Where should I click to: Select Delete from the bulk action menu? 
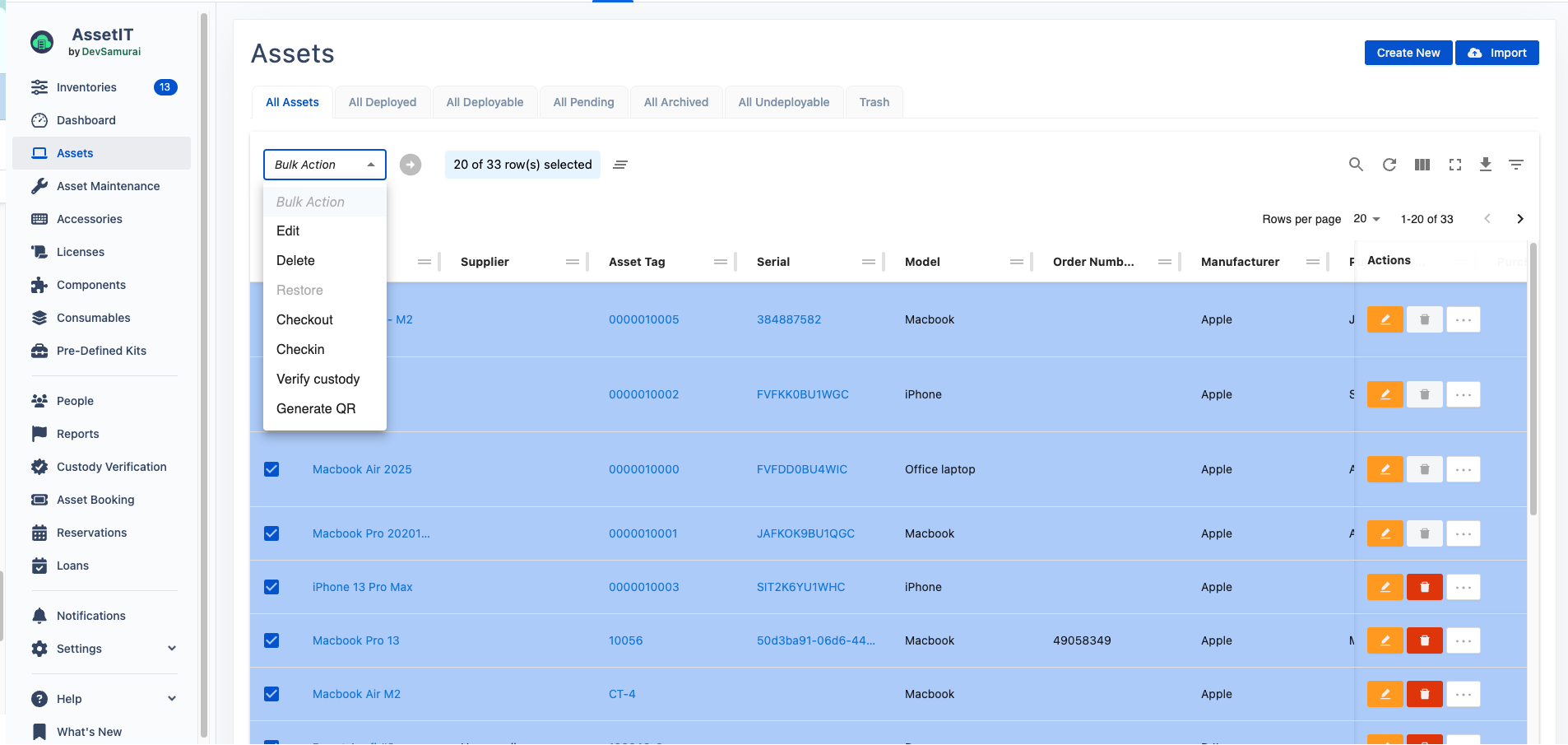click(x=325, y=261)
